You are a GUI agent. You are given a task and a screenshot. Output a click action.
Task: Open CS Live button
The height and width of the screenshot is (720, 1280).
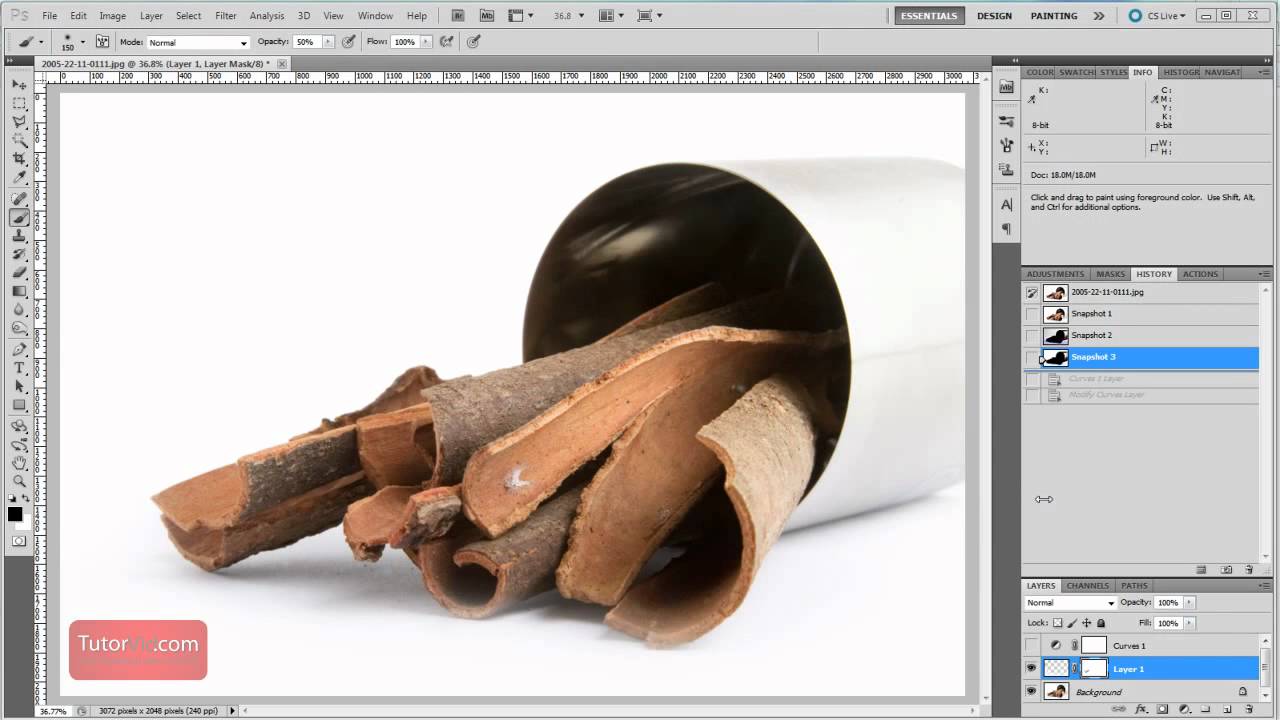point(1157,16)
